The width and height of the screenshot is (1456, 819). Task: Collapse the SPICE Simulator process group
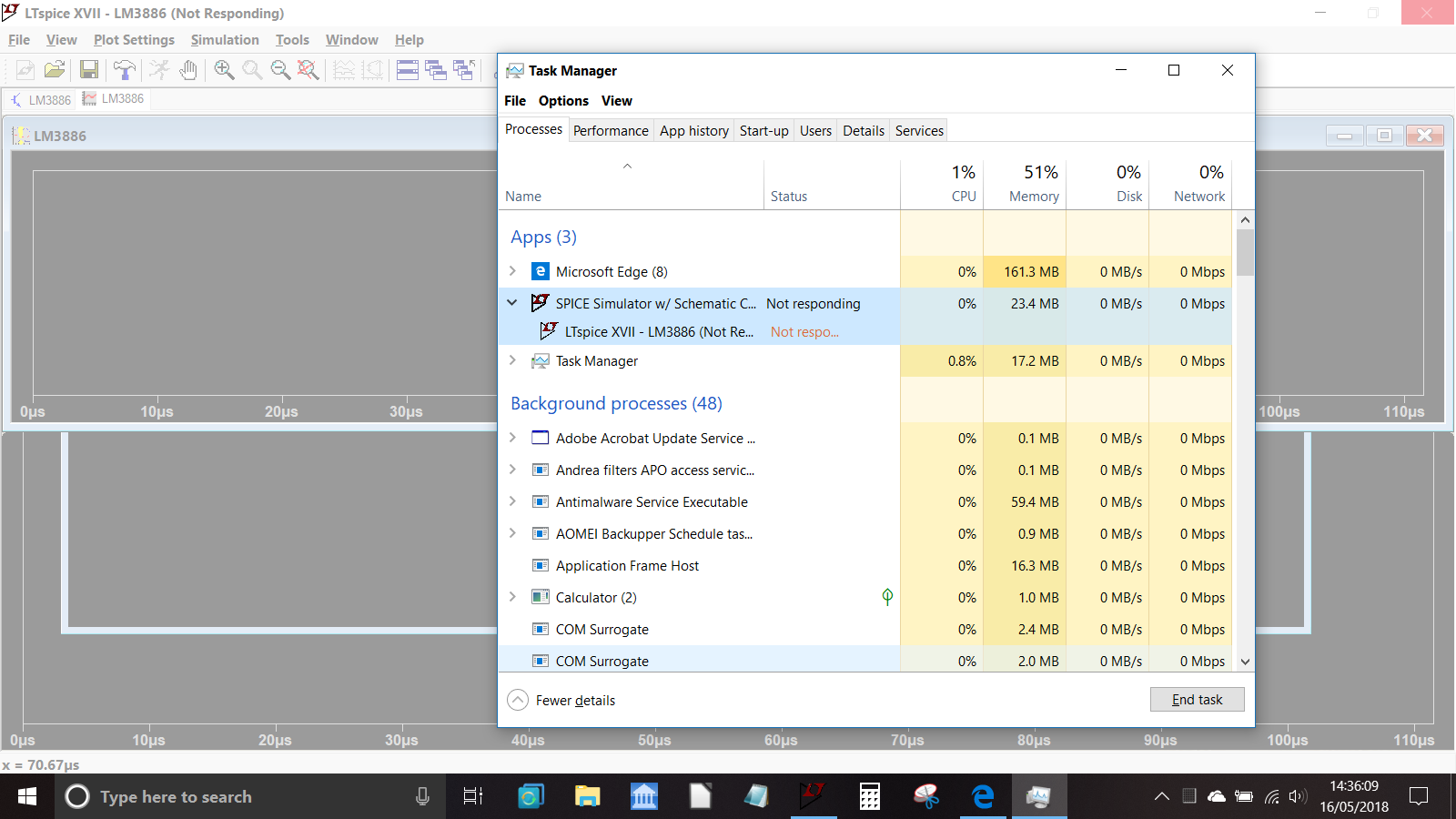coord(512,303)
